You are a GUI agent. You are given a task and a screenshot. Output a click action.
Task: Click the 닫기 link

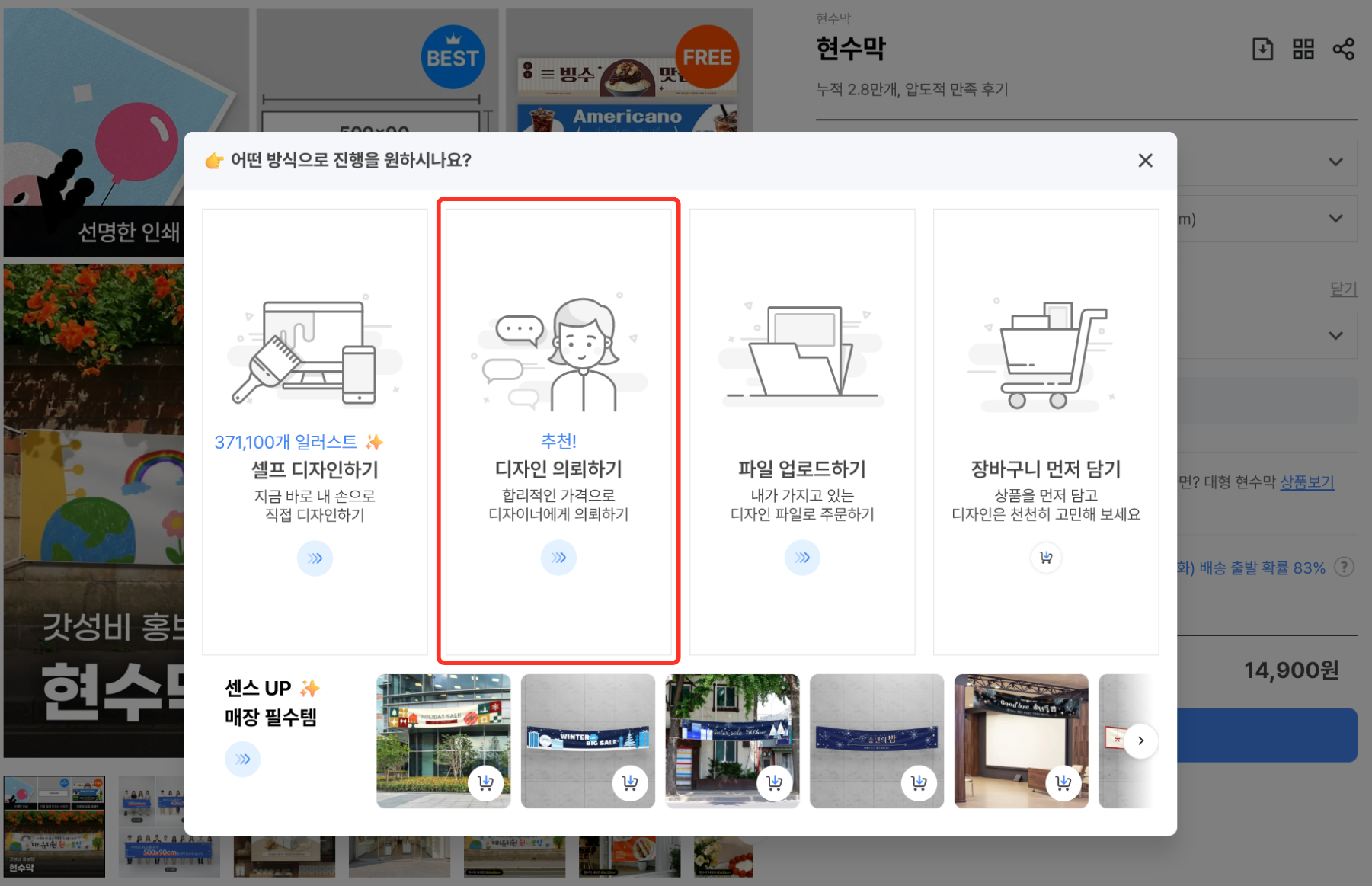(1343, 289)
